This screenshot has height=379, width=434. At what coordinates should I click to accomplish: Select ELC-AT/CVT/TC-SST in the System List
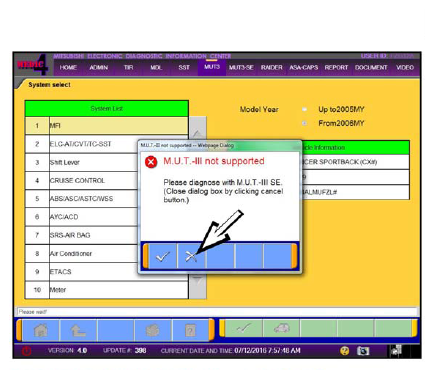(x=82, y=144)
